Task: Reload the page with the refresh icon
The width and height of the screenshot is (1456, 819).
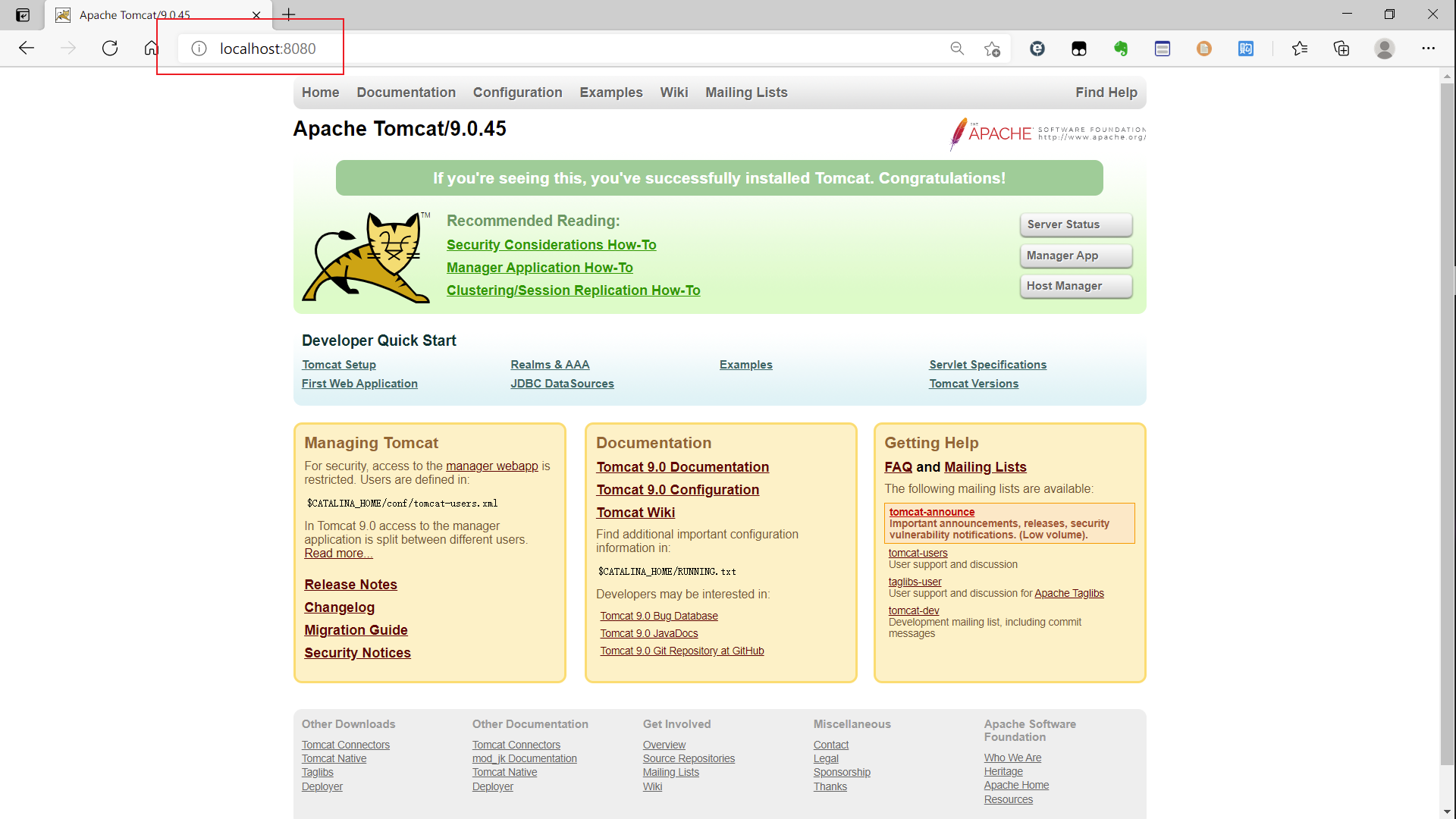Action: click(x=110, y=49)
